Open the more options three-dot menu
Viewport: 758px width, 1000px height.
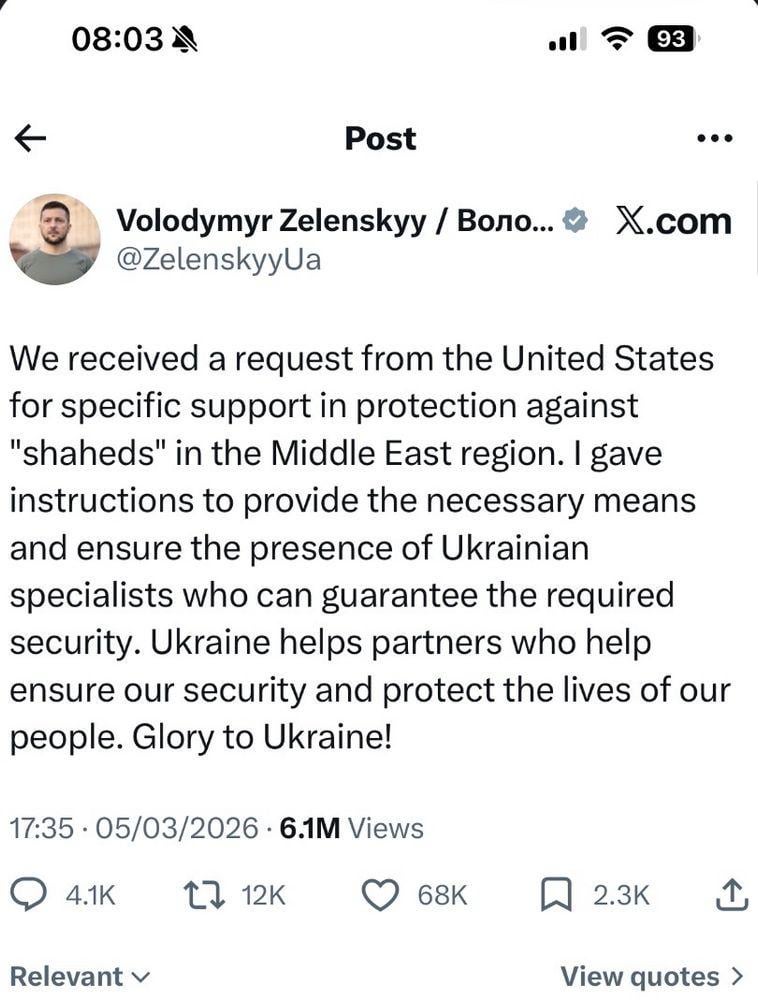(714, 138)
